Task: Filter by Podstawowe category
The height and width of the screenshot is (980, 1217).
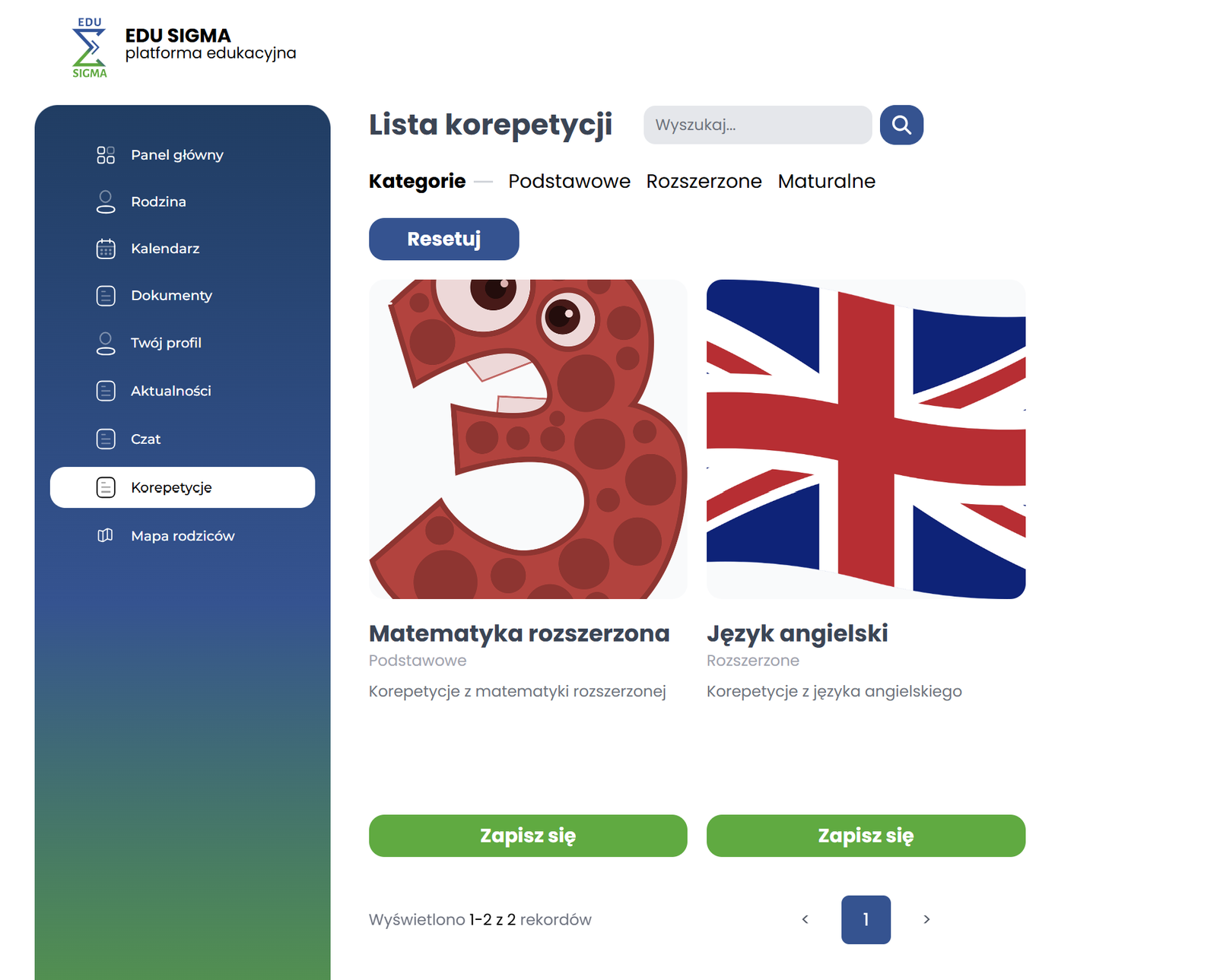Action: (x=569, y=181)
